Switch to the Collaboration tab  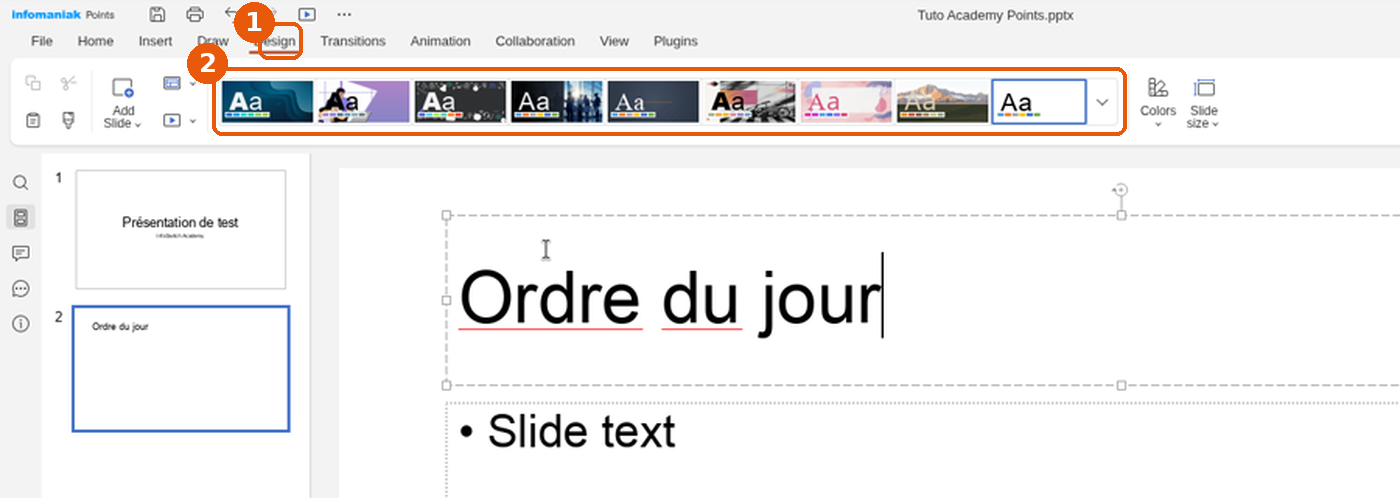click(535, 41)
